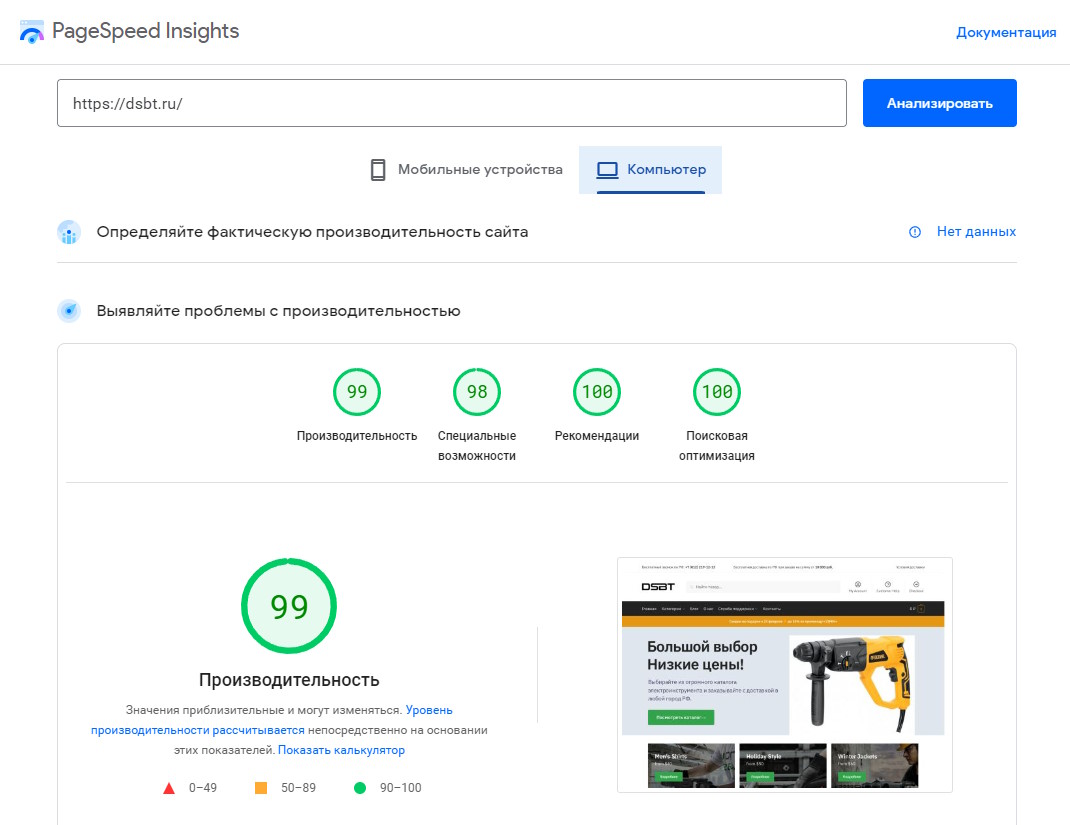Click the field data chart icon

coord(69,232)
